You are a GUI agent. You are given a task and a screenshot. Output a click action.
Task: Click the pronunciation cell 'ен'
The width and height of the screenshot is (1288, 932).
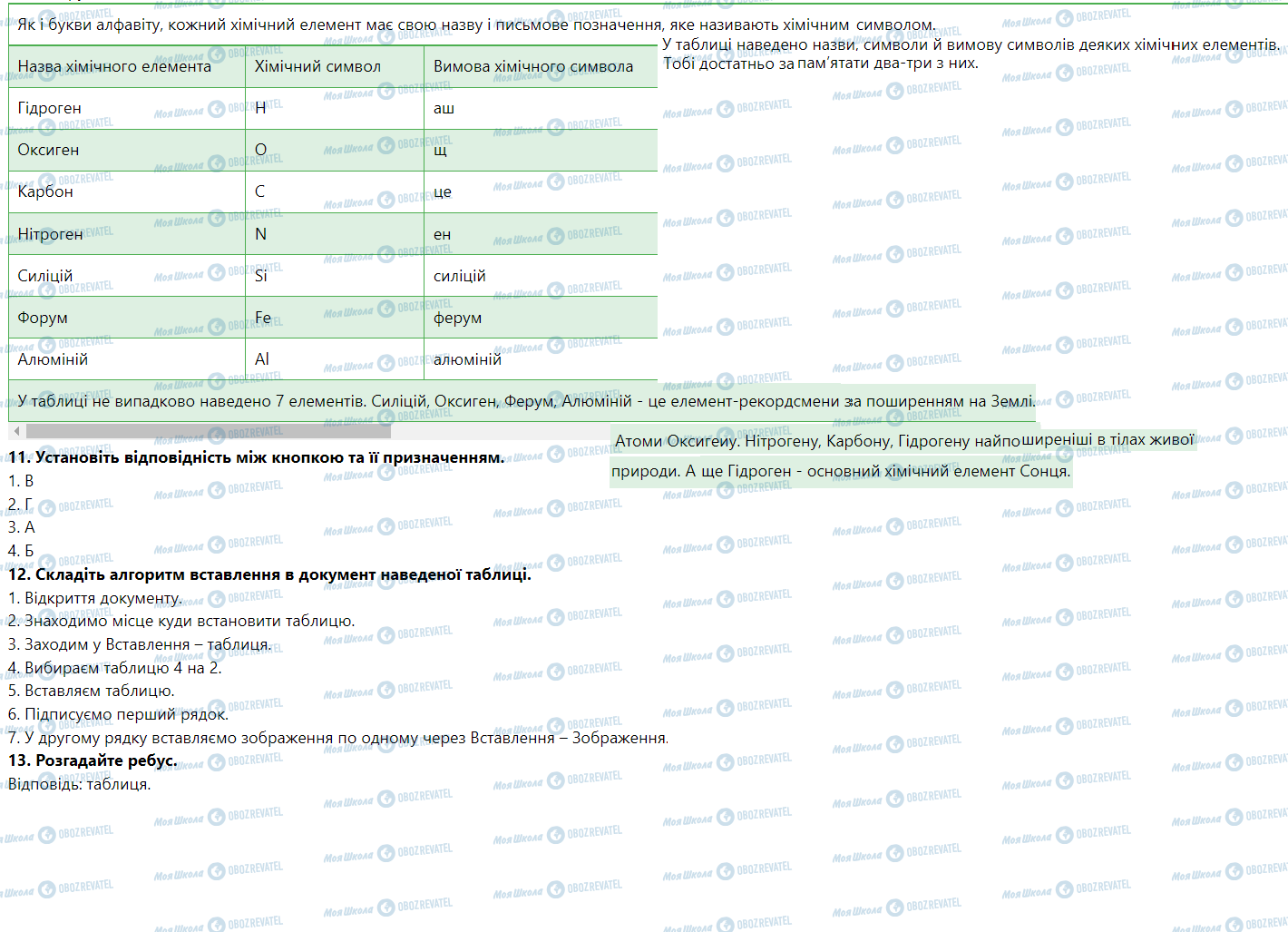(x=541, y=234)
